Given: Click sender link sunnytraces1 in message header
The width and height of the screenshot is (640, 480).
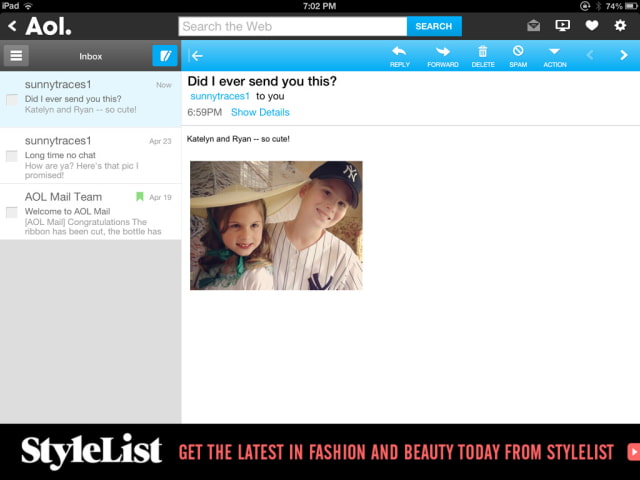Looking at the screenshot, I should click(220, 96).
